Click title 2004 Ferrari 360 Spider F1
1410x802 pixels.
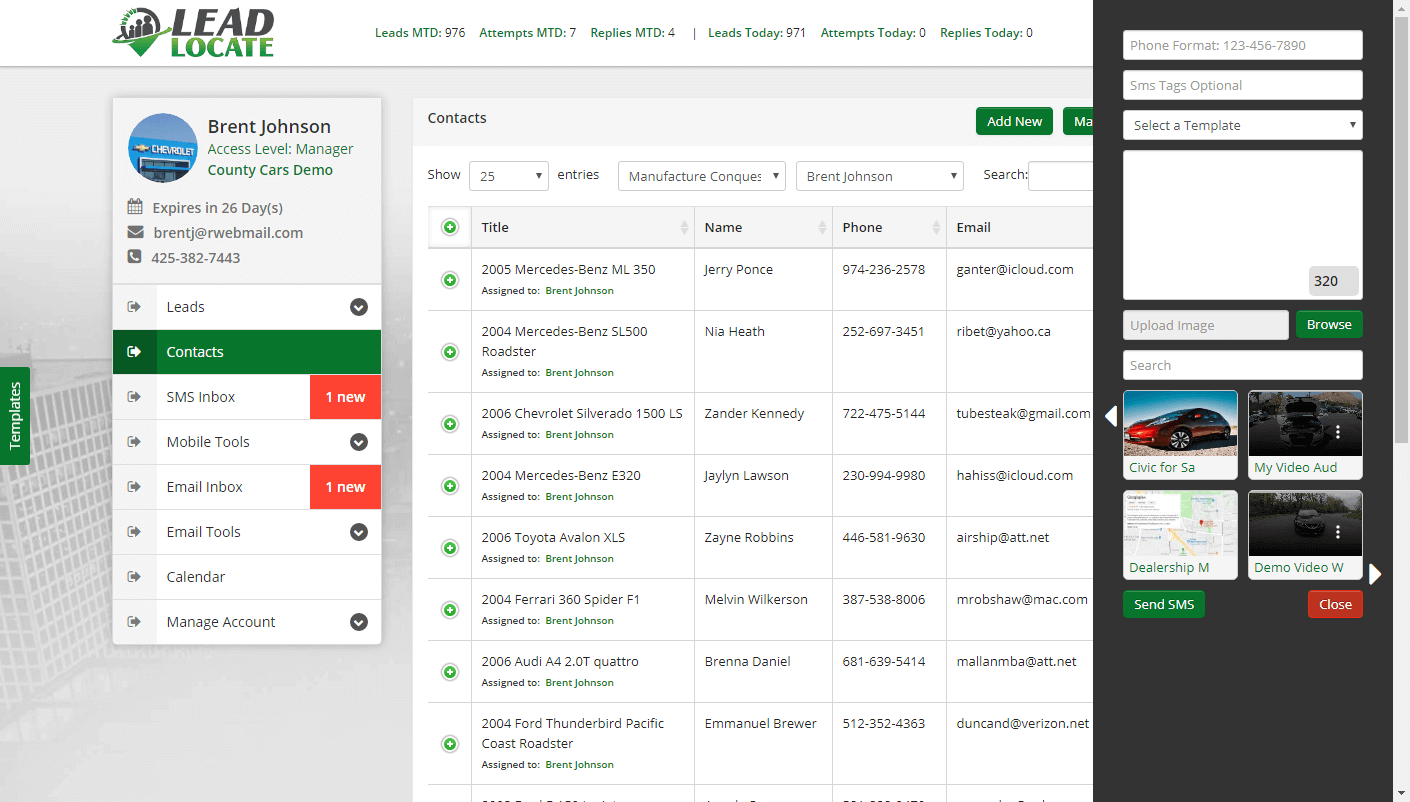(560, 599)
